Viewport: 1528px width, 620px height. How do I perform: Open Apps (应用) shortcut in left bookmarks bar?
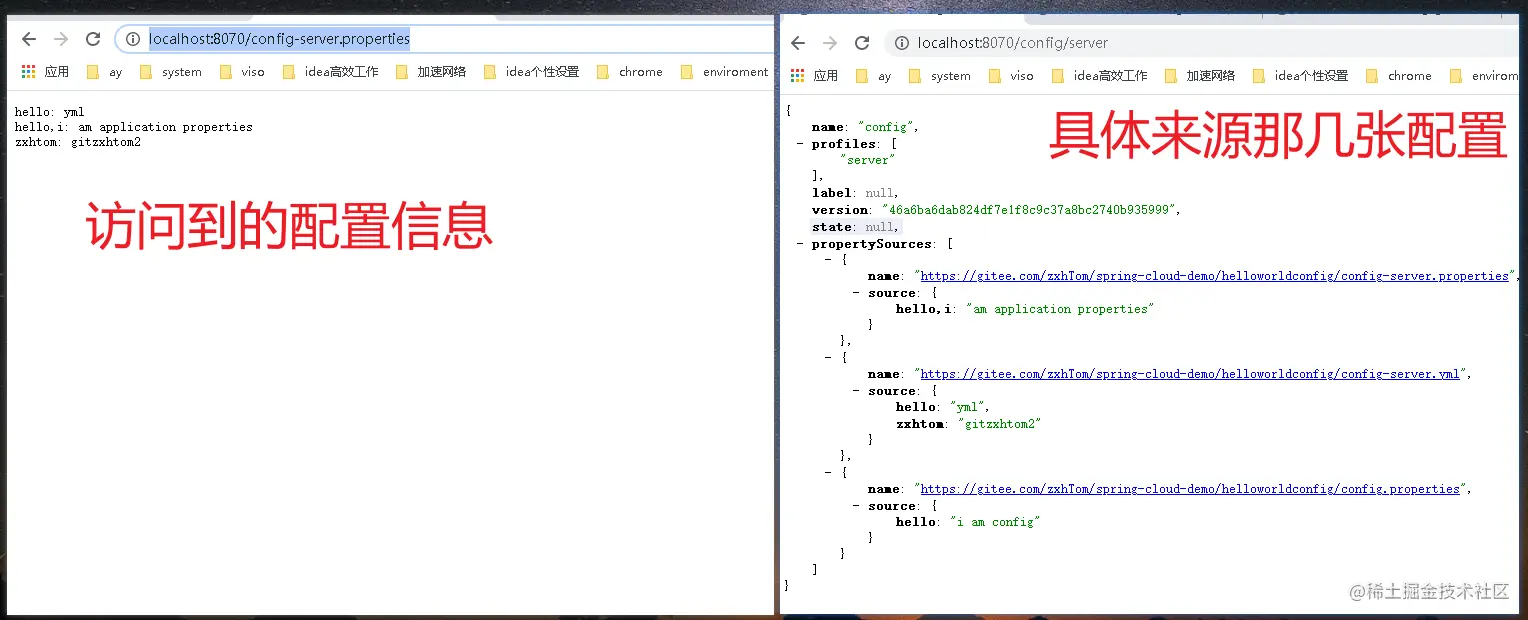tap(46, 72)
